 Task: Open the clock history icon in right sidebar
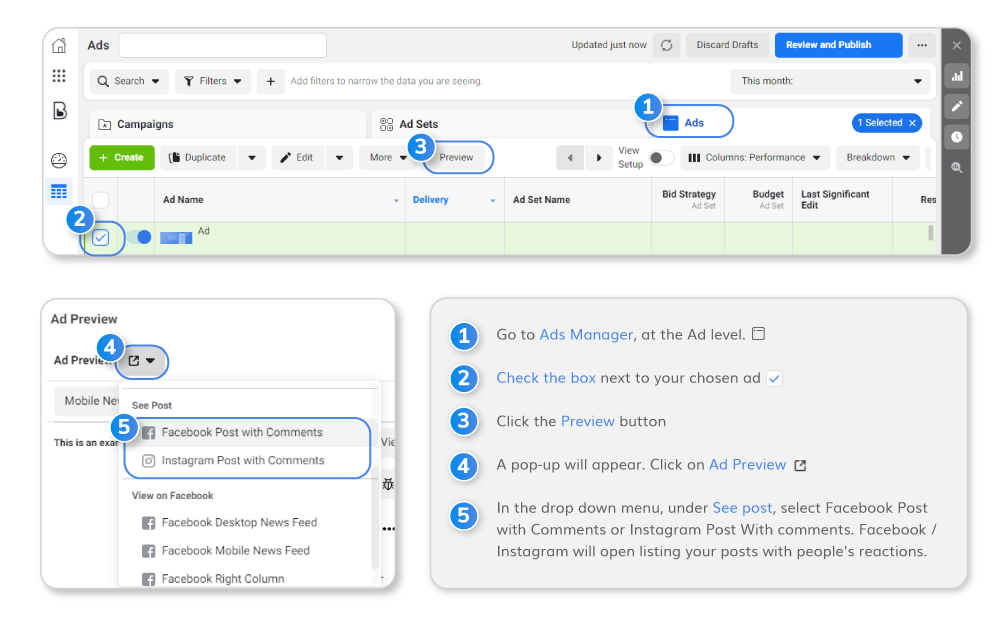(x=957, y=137)
